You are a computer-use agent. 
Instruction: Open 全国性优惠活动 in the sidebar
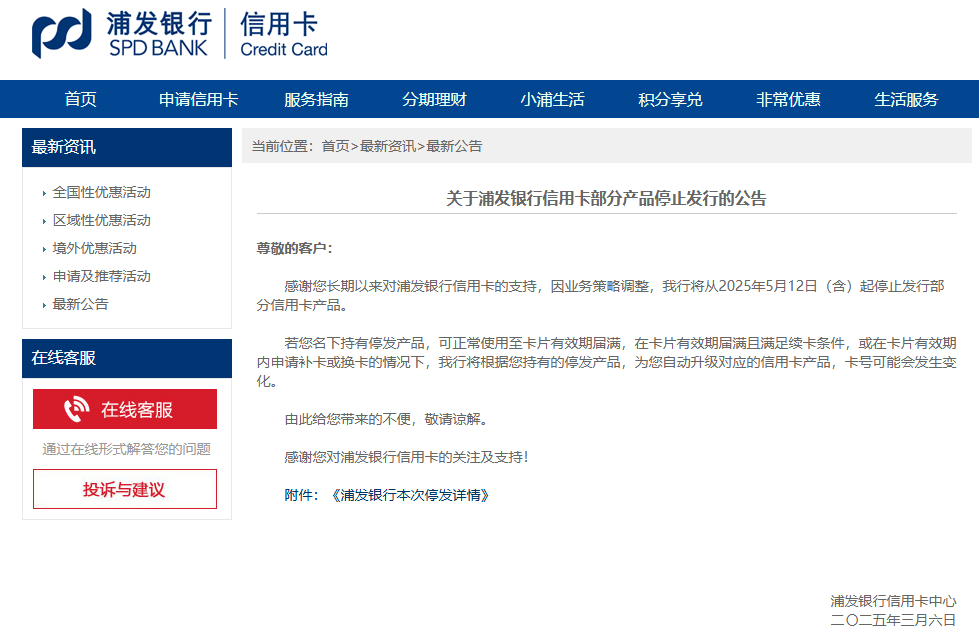(102, 192)
